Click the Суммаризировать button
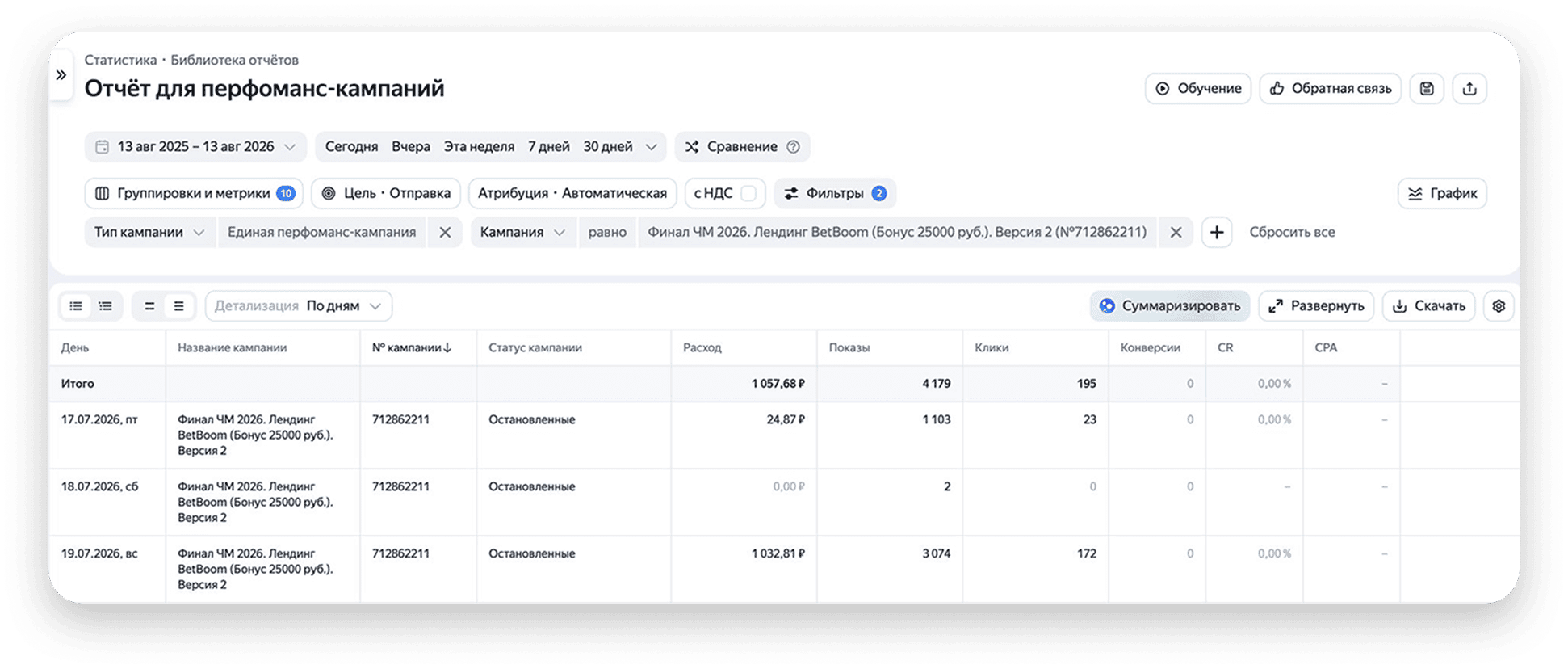1568x669 pixels. [1170, 306]
